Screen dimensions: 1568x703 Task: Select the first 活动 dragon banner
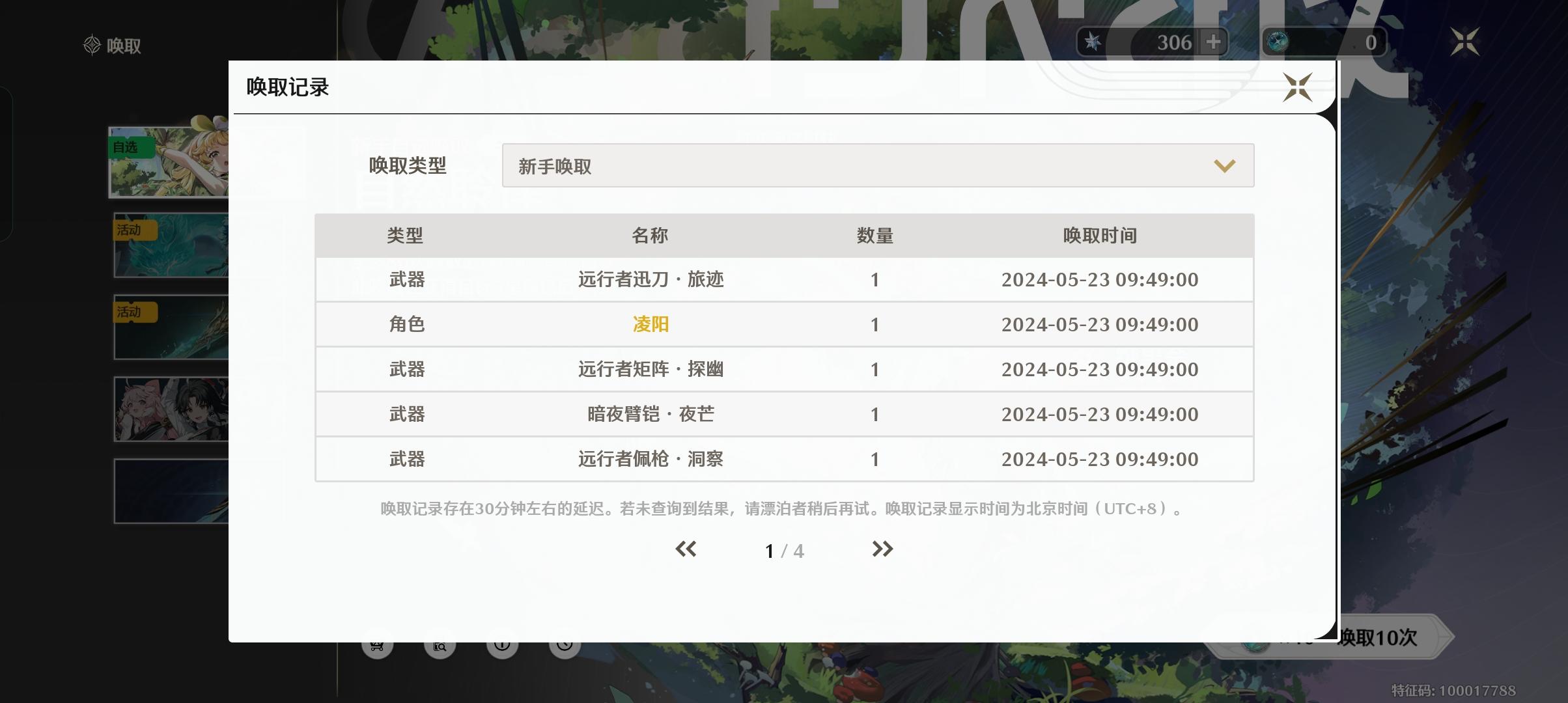pos(171,245)
